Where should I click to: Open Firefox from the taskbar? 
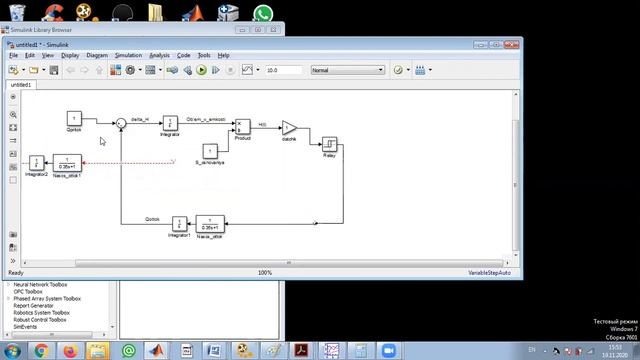(70, 351)
